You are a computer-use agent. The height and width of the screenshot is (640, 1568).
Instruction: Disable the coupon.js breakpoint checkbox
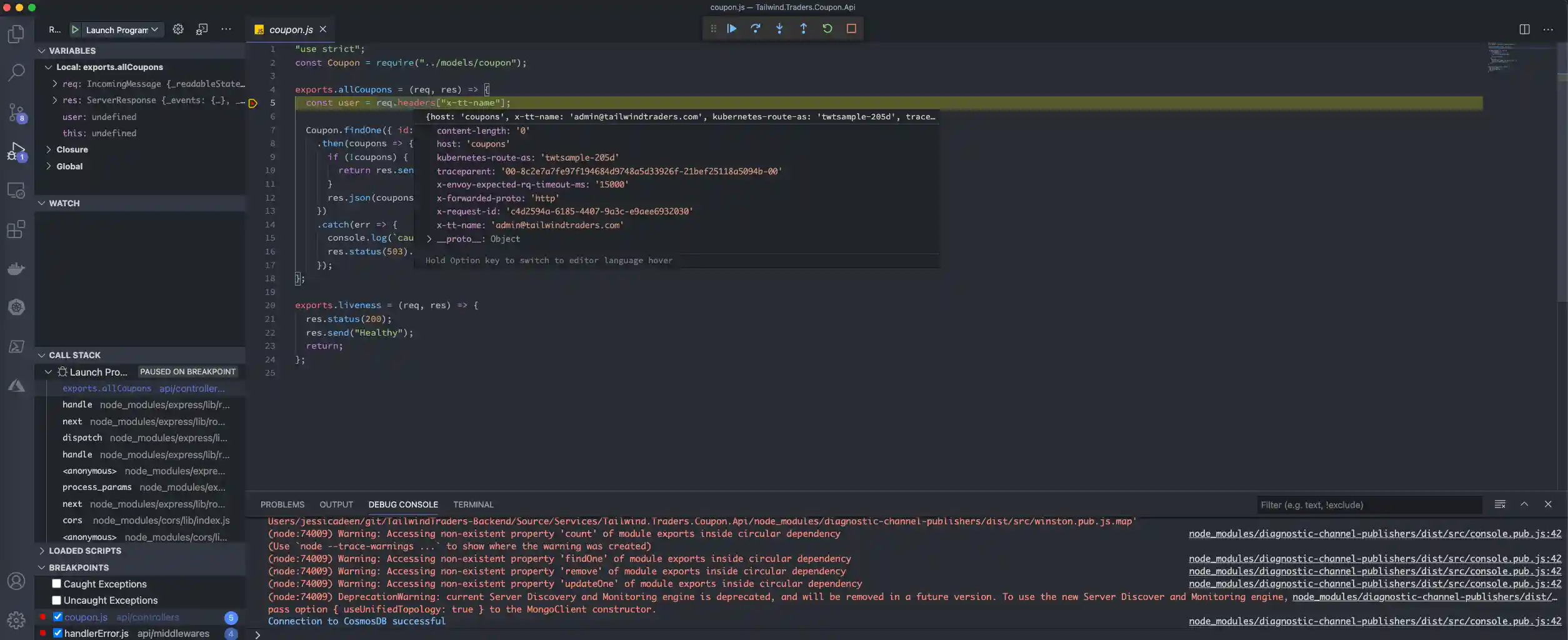click(57, 616)
